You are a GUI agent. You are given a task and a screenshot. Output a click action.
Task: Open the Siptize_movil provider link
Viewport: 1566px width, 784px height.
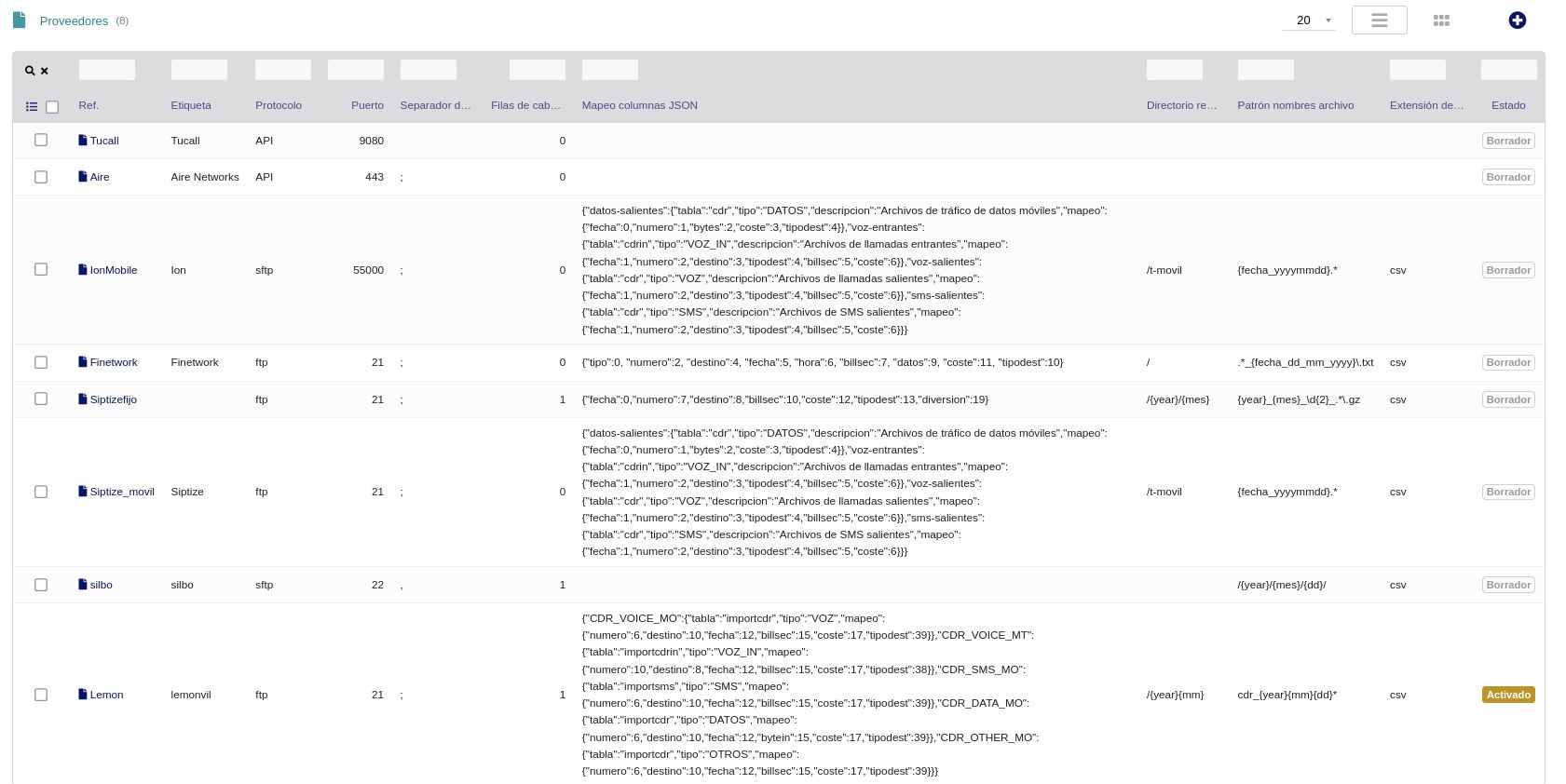click(x=122, y=492)
